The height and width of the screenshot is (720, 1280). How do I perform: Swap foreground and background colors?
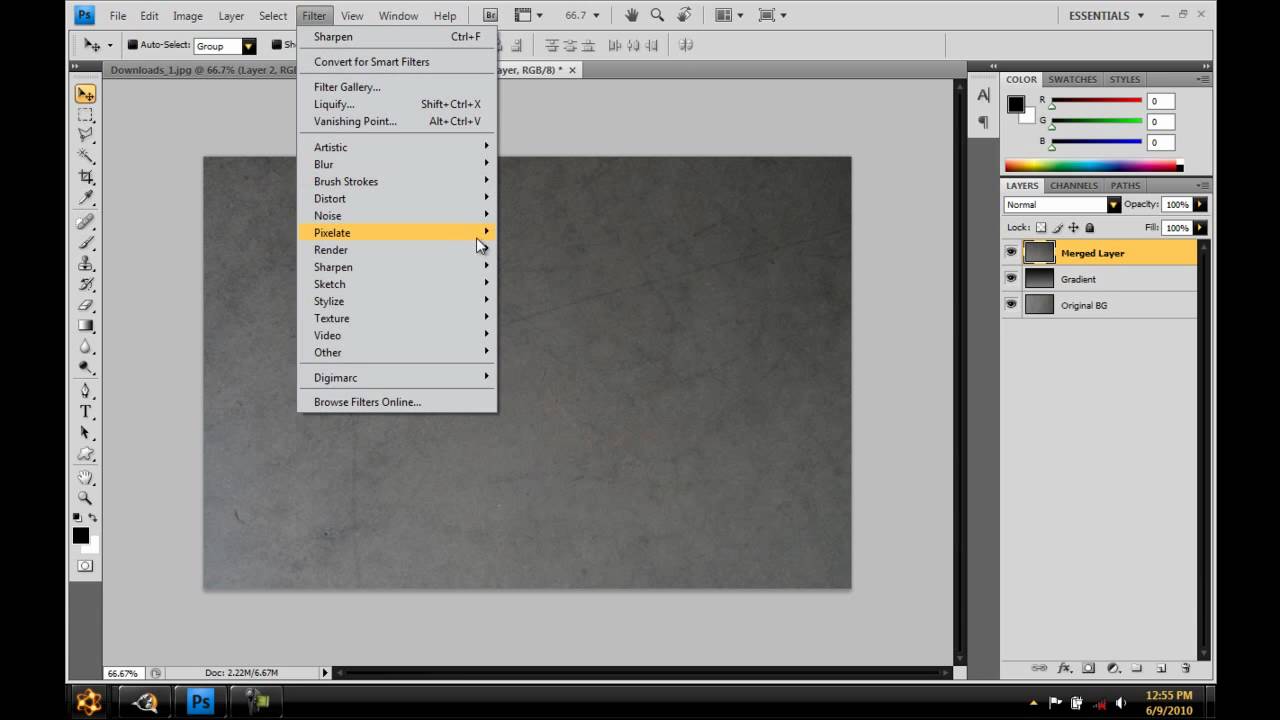[93, 518]
